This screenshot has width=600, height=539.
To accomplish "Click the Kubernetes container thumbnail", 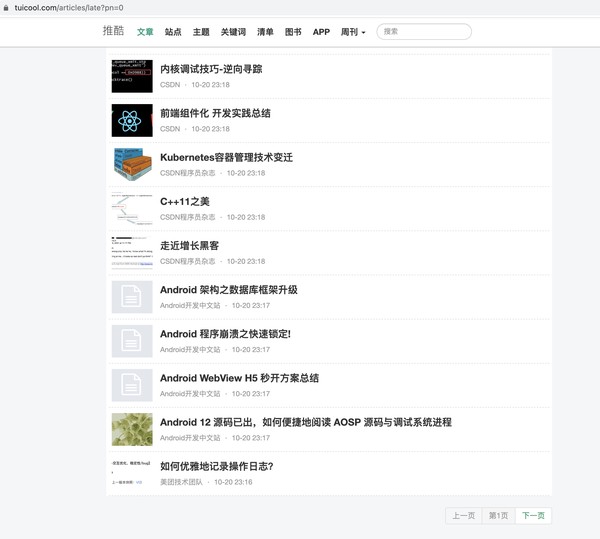I will [132, 164].
